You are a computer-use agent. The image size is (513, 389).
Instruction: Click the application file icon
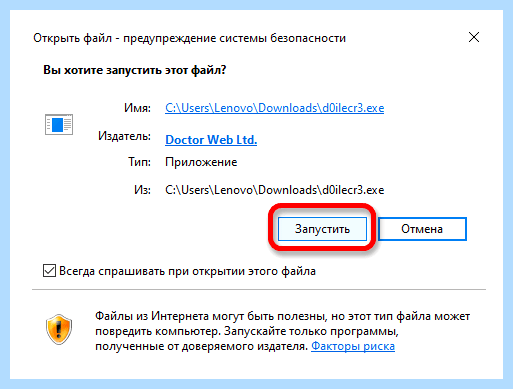click(x=59, y=124)
